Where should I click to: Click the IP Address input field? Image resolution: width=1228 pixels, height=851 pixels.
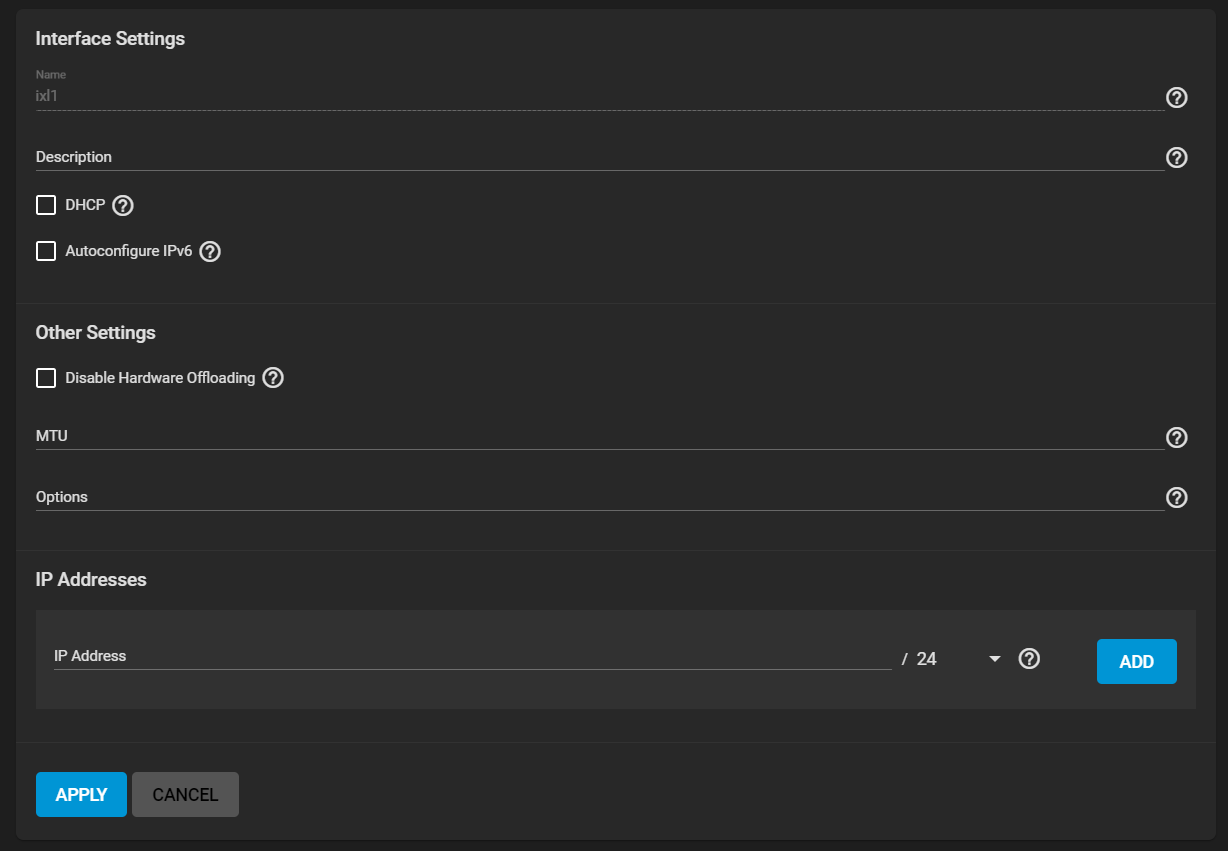coord(472,657)
